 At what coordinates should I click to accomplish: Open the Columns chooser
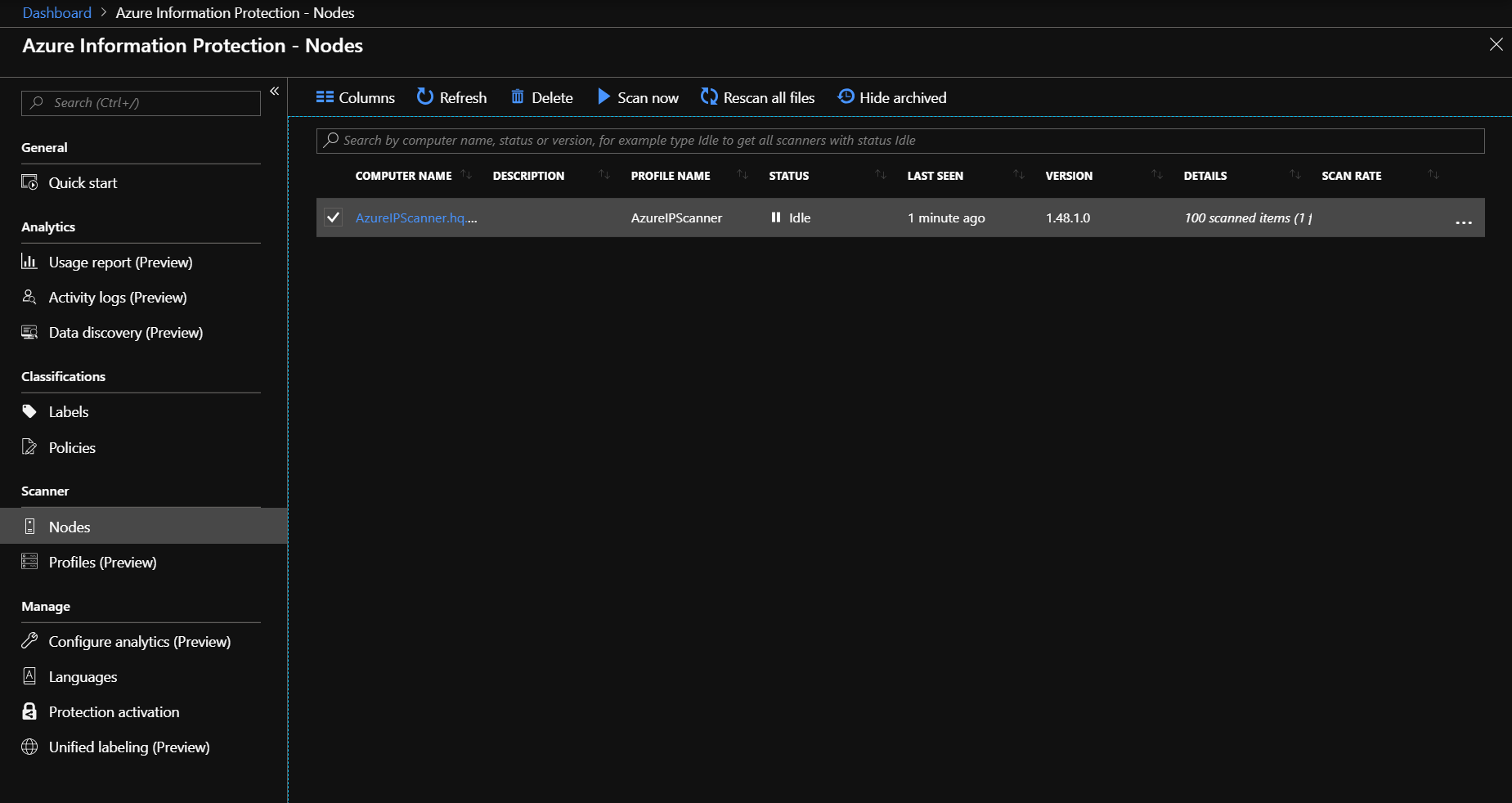[355, 97]
